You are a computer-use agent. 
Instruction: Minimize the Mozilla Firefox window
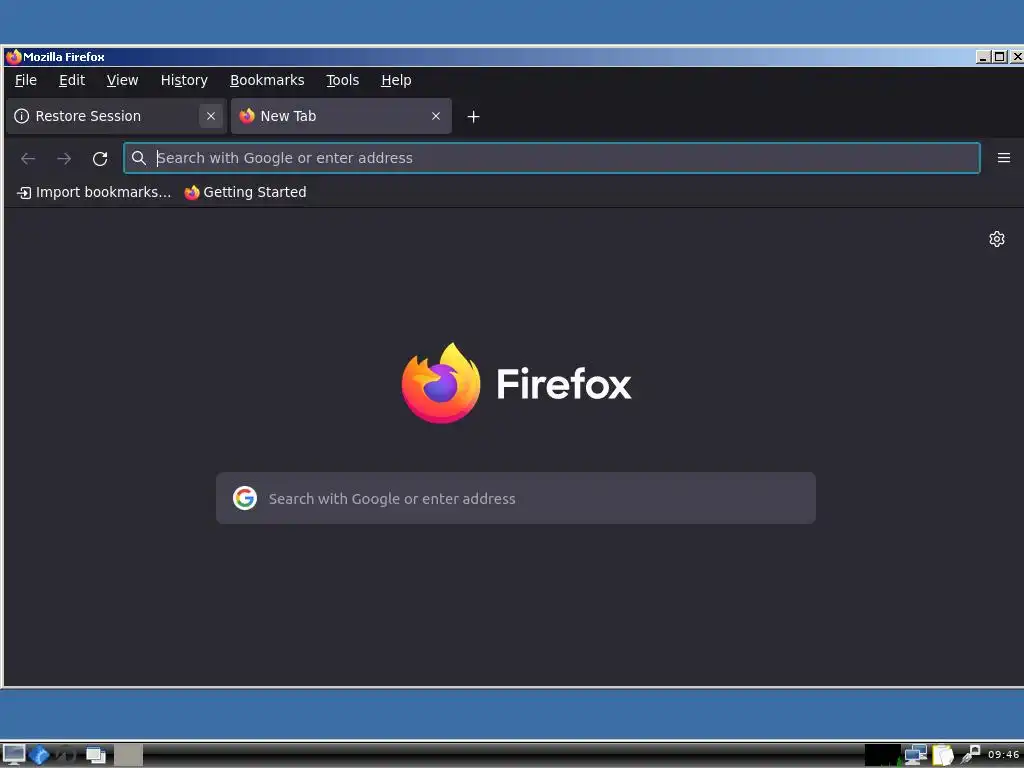coord(983,57)
